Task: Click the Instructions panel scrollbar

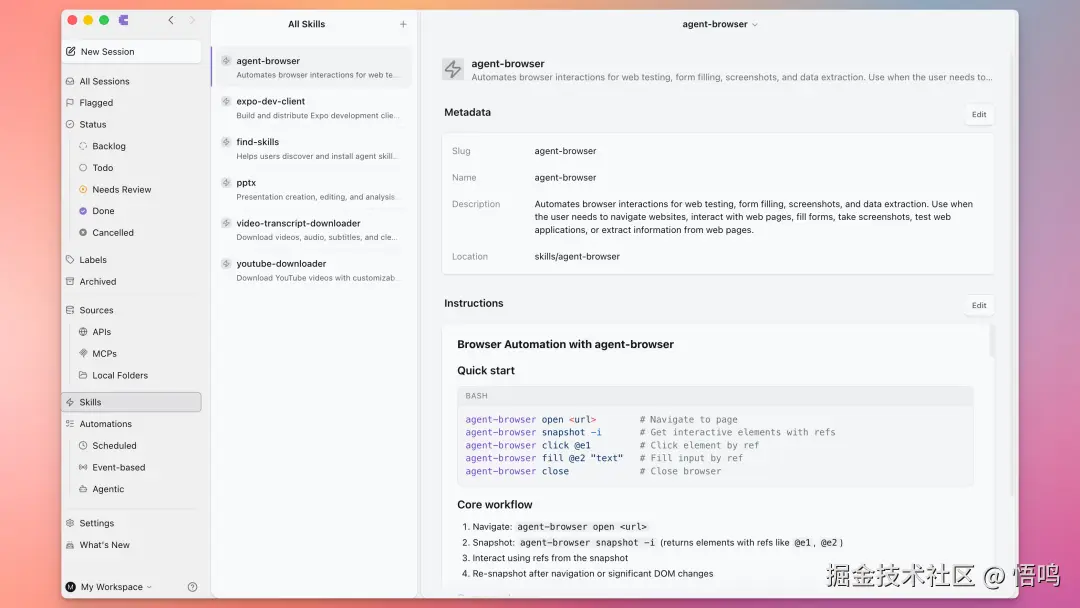Action: [991, 340]
